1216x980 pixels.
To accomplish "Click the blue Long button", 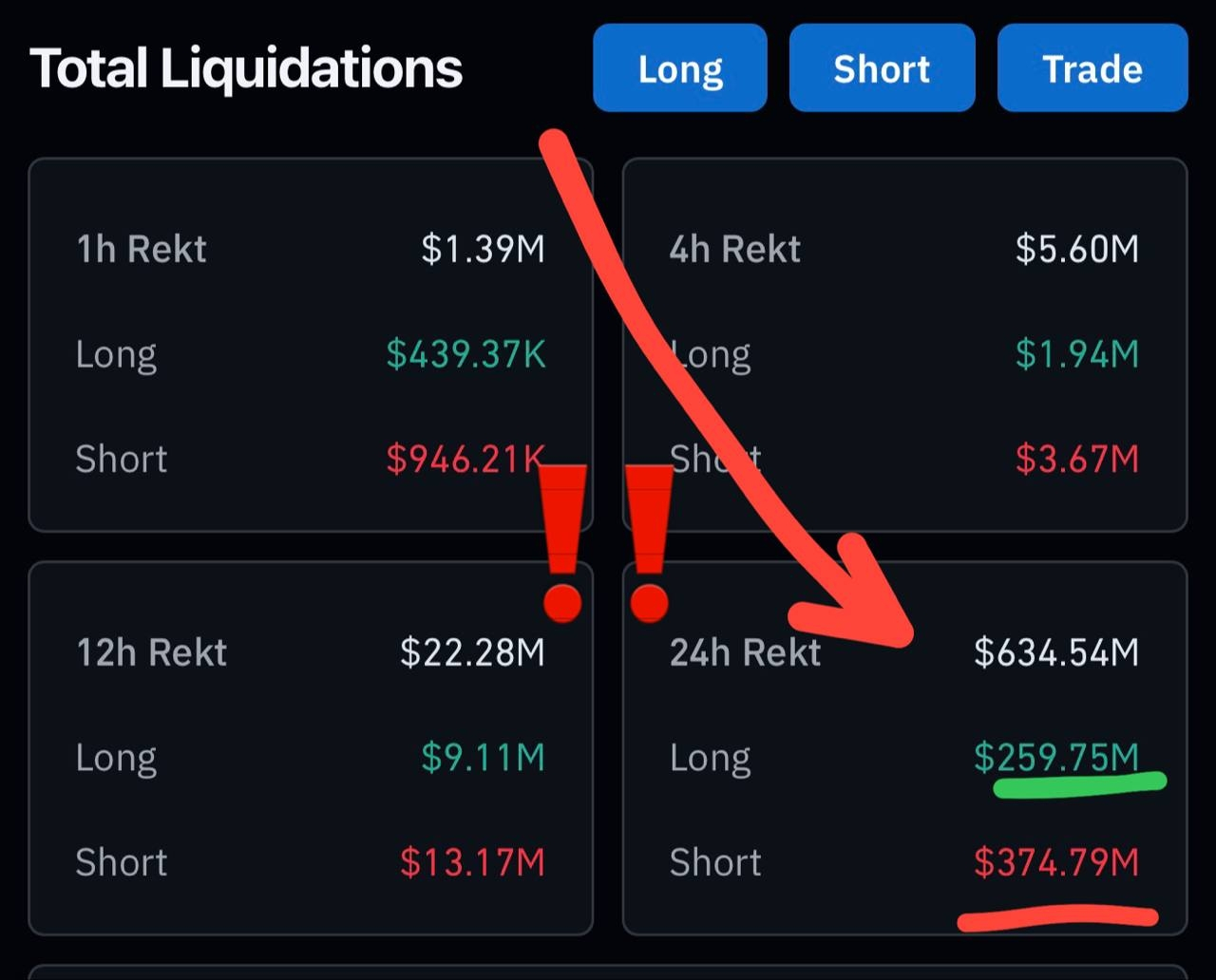I will pyautogui.click(x=679, y=68).
